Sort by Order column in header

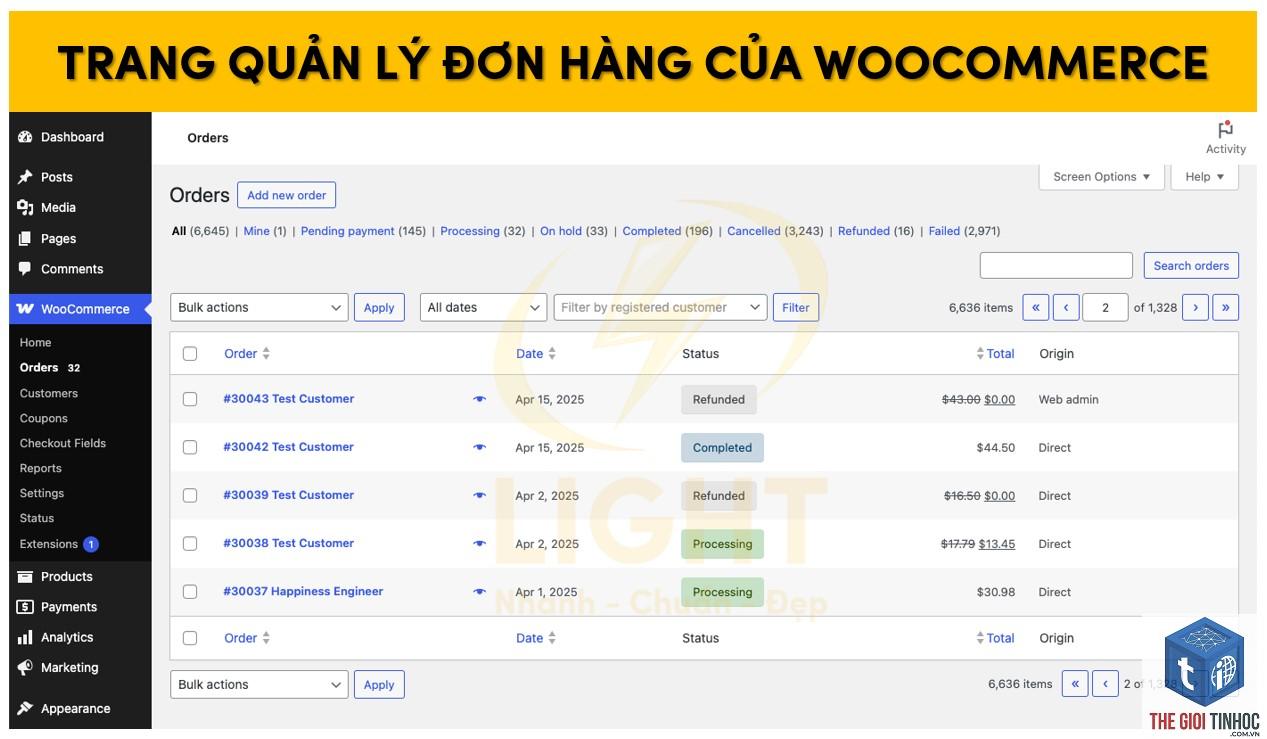click(247, 353)
